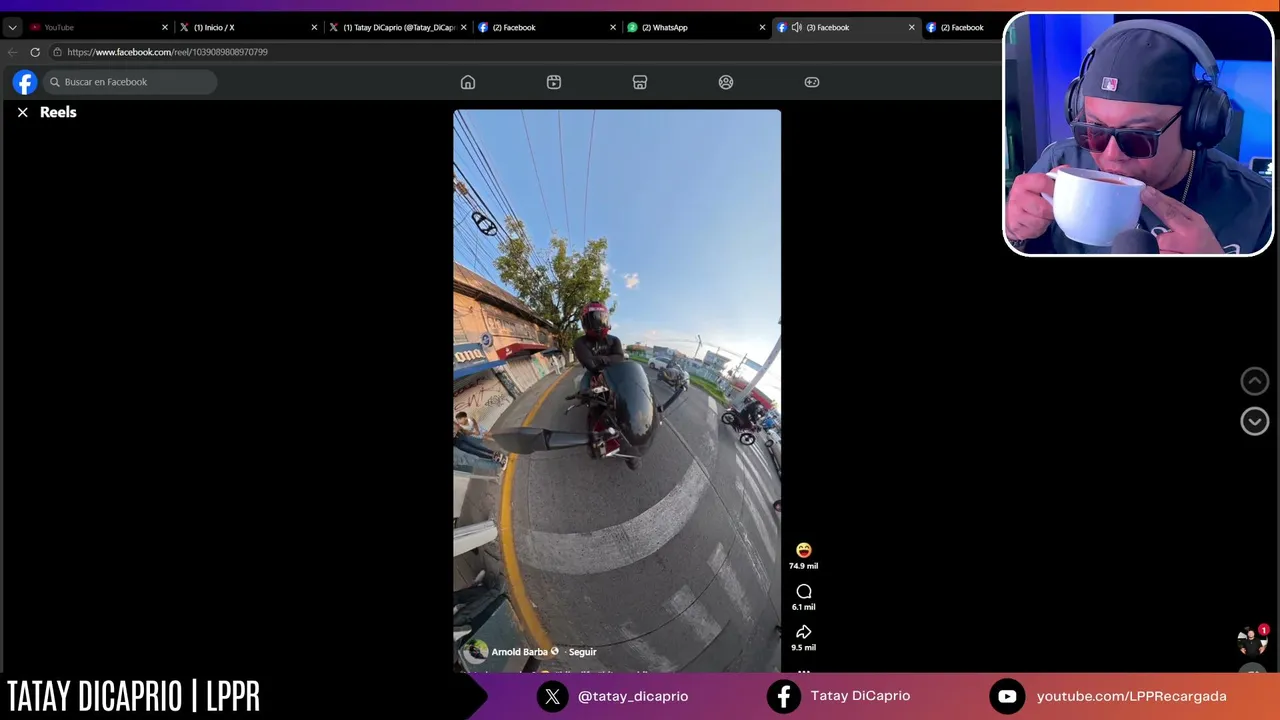The width and height of the screenshot is (1280, 720).
Task: Go to the previous reel with the up chevron
Action: (x=1254, y=381)
